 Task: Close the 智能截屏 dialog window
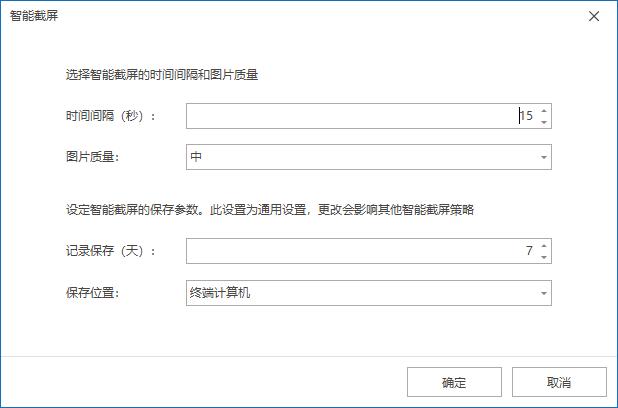[x=594, y=17]
